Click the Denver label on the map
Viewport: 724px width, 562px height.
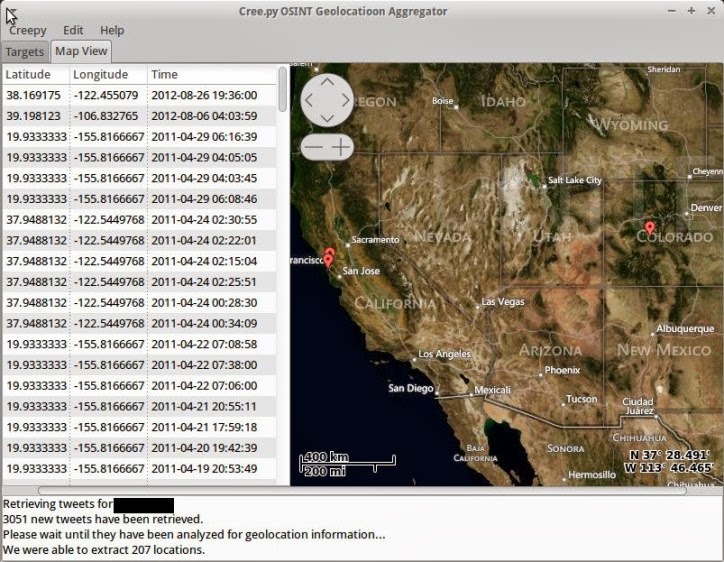tap(706, 208)
